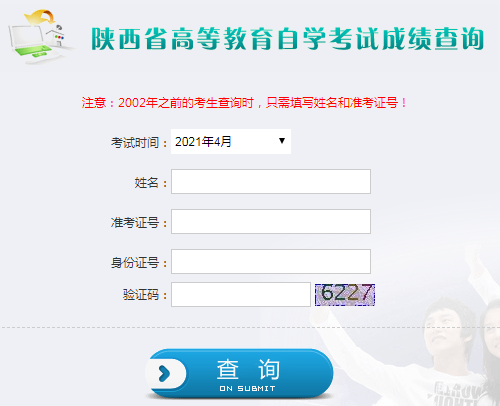Click the ON SUBMIT caption on button
The image size is (500, 406).
point(247,389)
